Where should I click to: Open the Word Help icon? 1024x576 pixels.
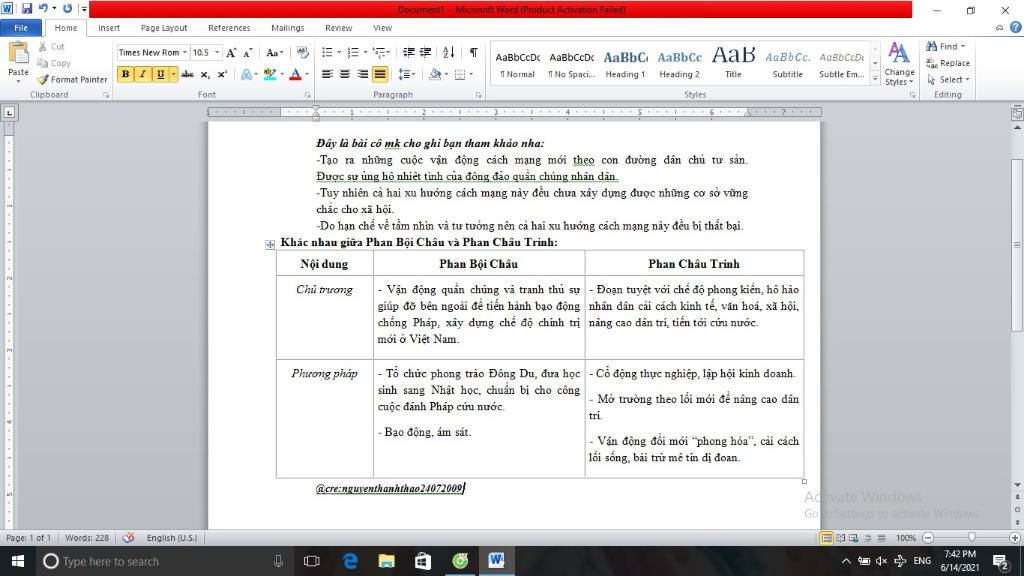point(1016,27)
